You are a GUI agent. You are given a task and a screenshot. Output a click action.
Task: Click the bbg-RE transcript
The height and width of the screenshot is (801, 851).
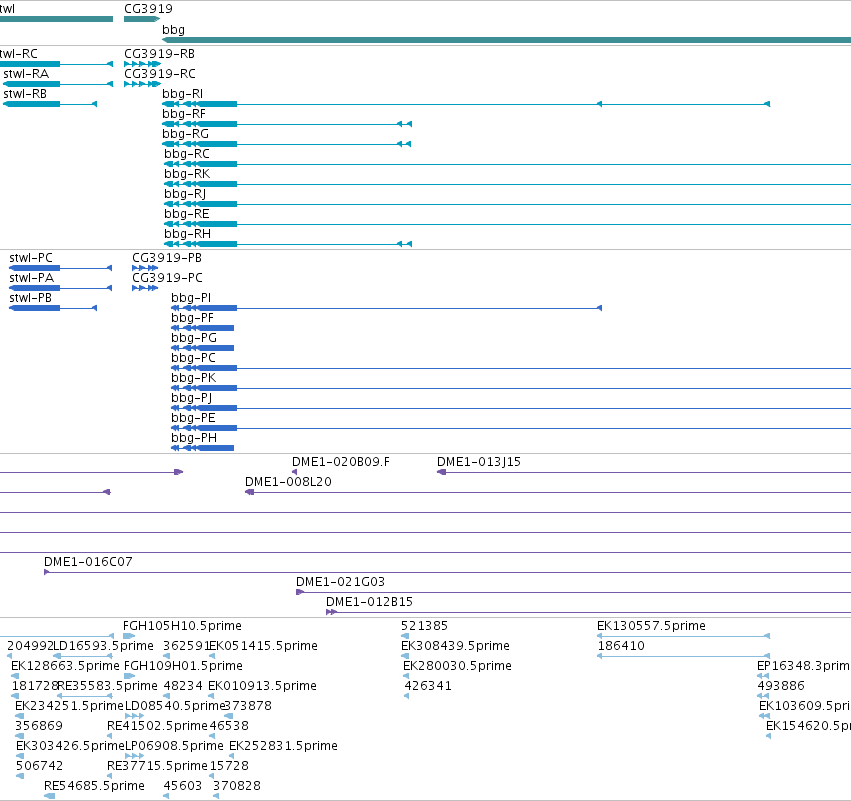pyautogui.click(x=507, y=224)
